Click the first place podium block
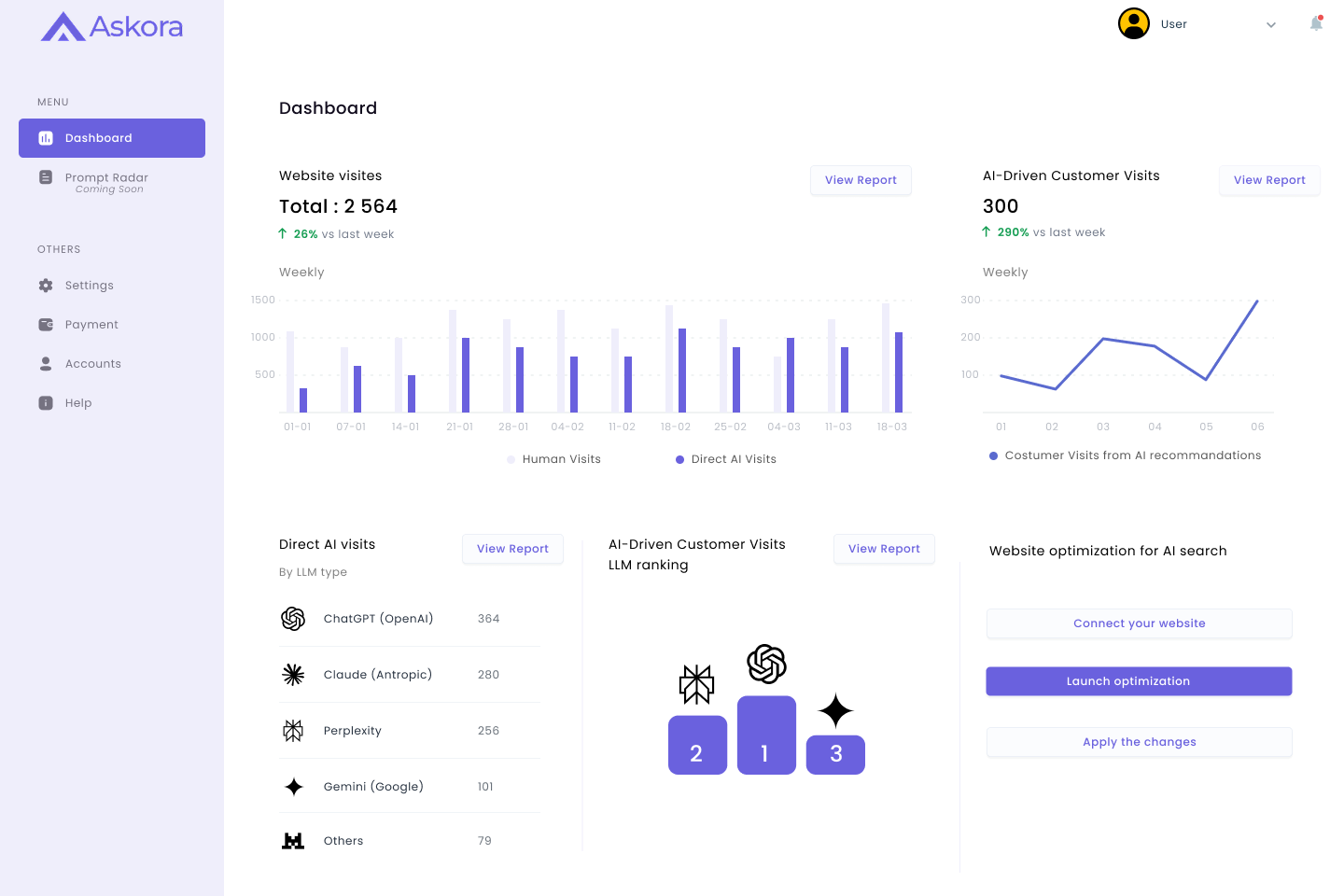This screenshot has height=896, width=1344. [x=766, y=735]
